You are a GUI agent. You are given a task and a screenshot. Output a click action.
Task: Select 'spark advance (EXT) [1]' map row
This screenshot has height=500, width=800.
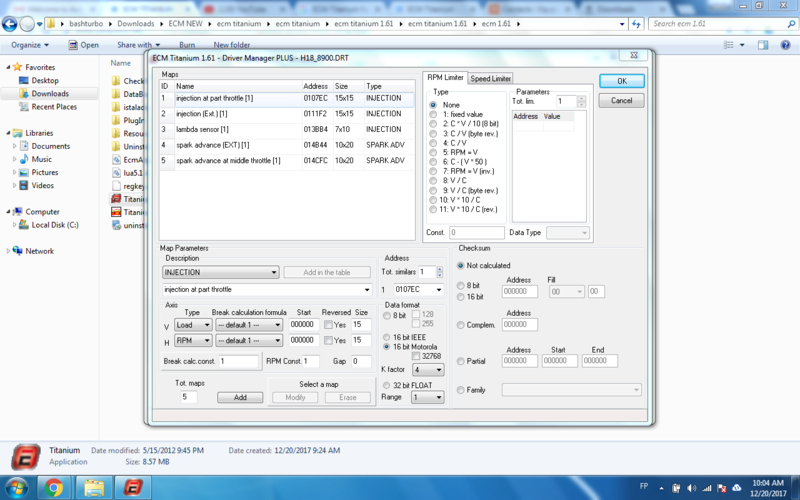[x=287, y=145]
